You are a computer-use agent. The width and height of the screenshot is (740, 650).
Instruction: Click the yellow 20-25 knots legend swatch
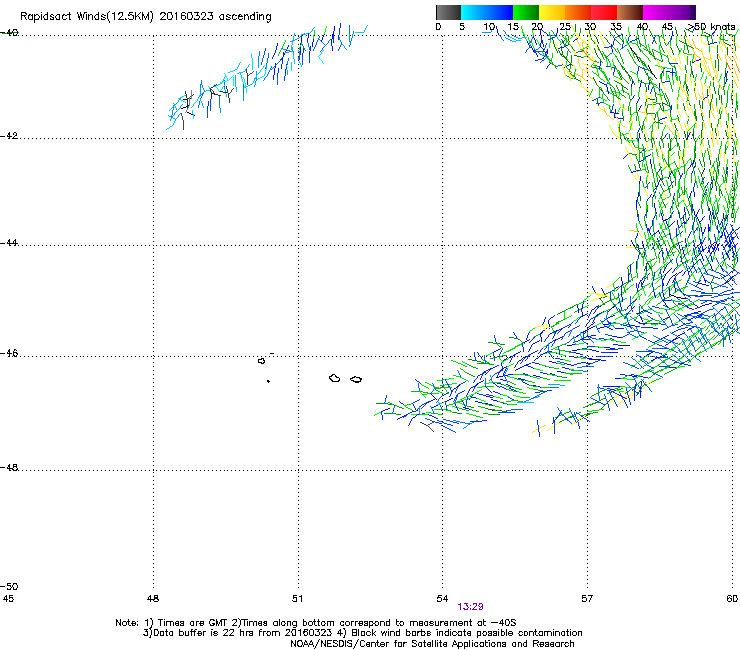coord(552,12)
